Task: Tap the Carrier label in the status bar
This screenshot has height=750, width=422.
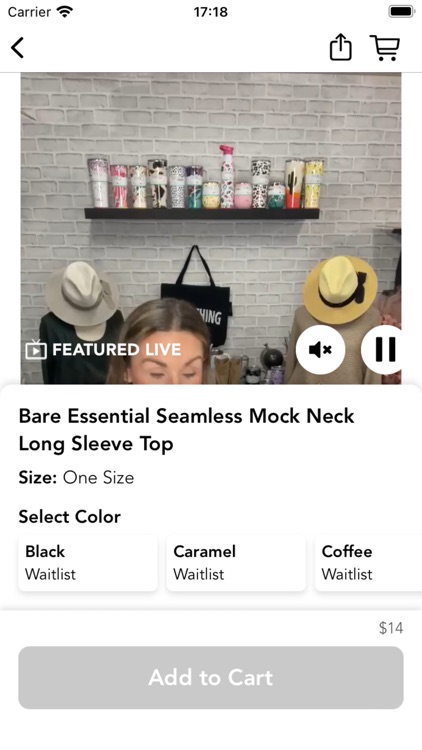Action: 30,11
